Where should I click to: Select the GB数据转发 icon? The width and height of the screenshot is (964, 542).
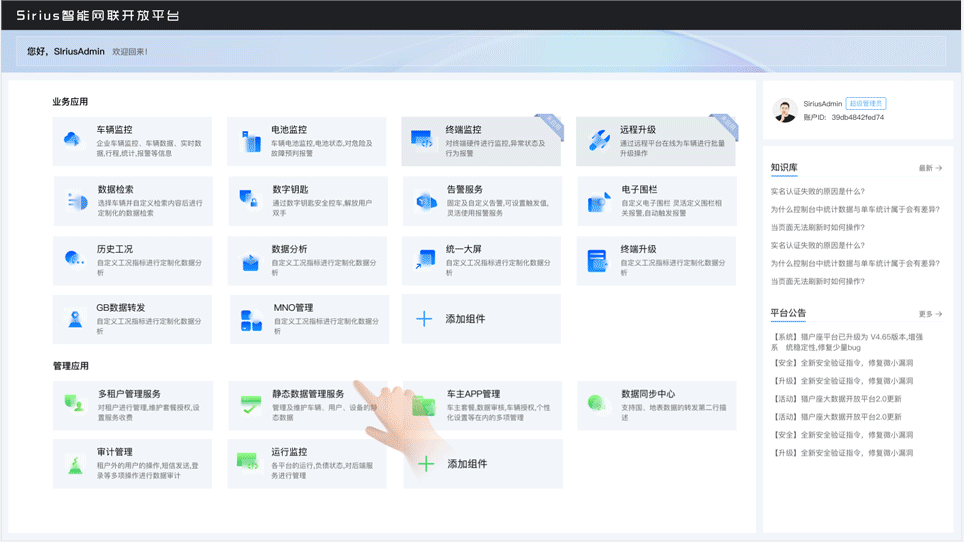[74, 320]
